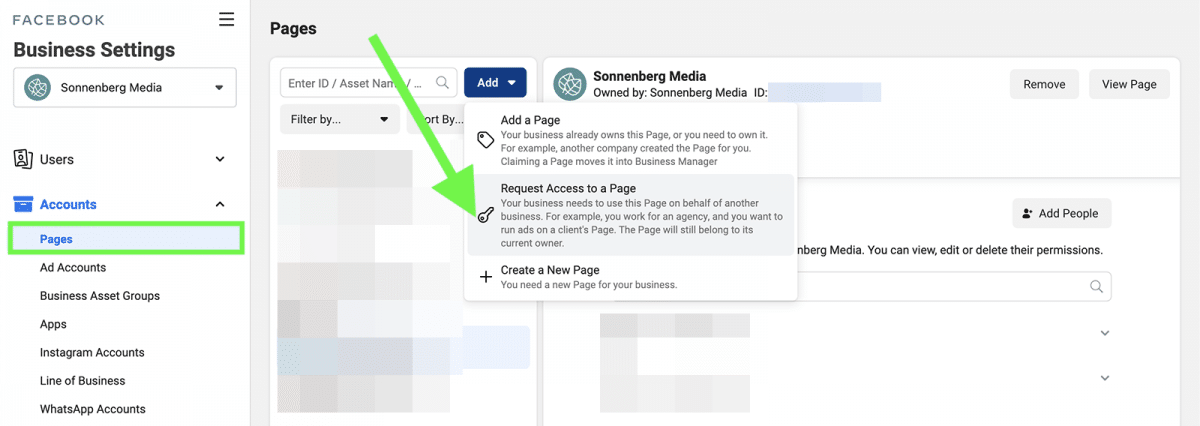1200x426 pixels.
Task: Click the Enter ID / Asset Name search field
Action: click(x=369, y=83)
